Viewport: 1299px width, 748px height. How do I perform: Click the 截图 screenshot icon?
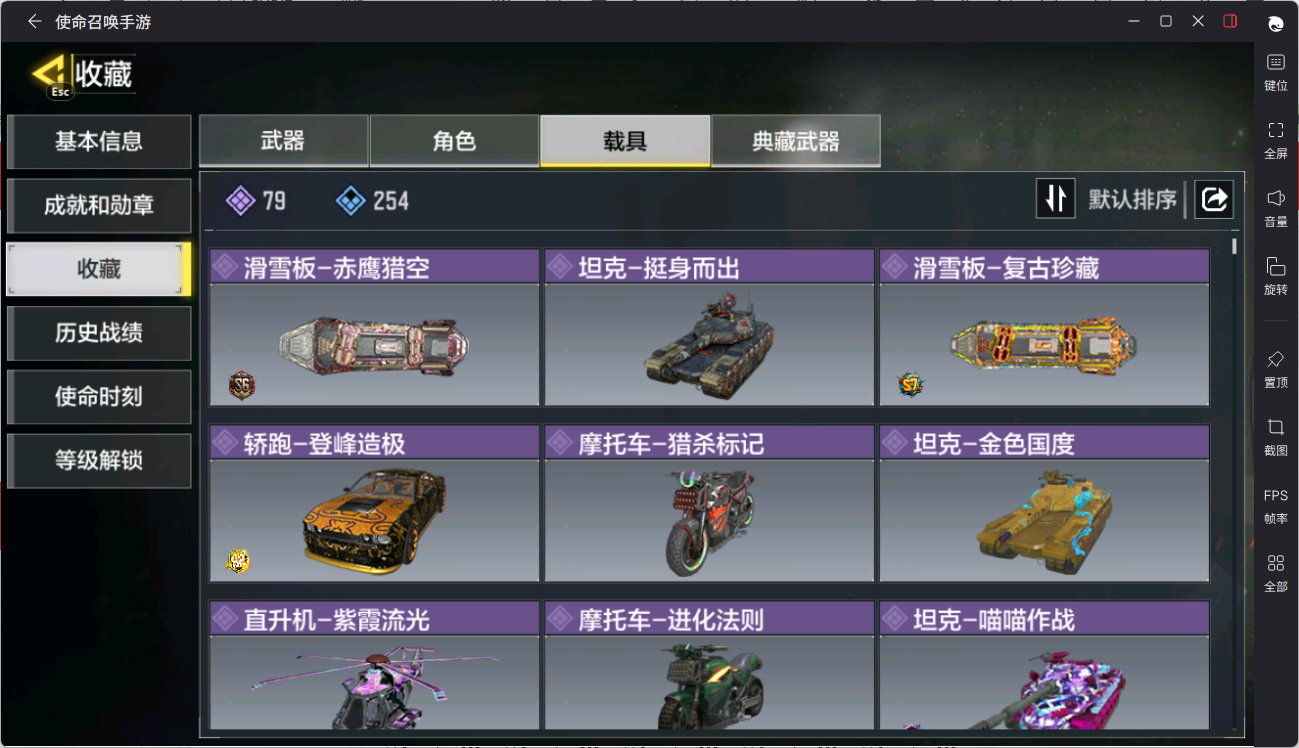(x=1276, y=437)
